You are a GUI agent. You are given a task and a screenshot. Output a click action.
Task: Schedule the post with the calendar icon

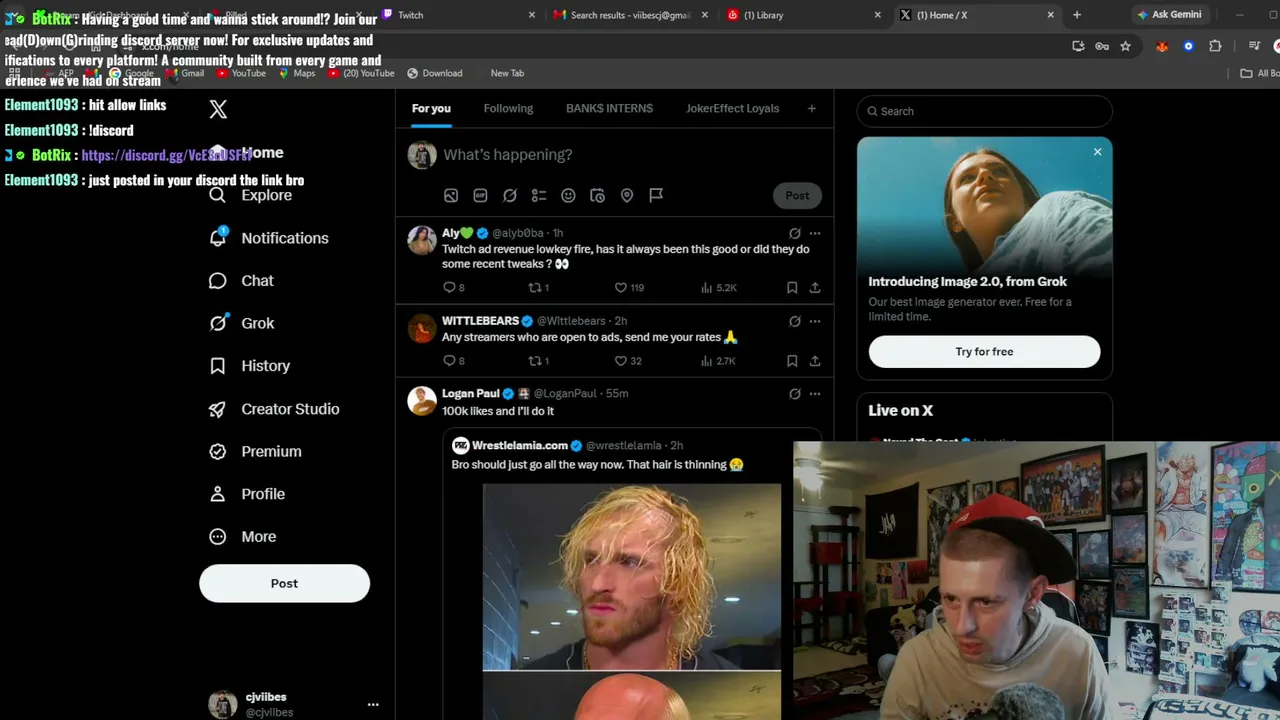(597, 196)
